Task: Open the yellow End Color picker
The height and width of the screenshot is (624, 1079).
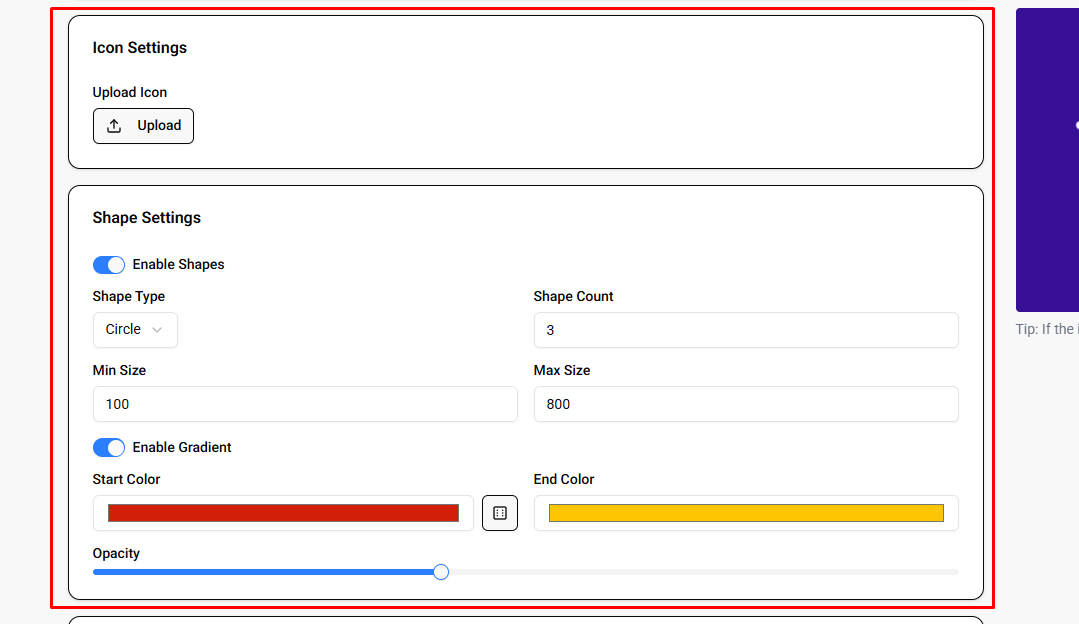Action: [x=746, y=513]
